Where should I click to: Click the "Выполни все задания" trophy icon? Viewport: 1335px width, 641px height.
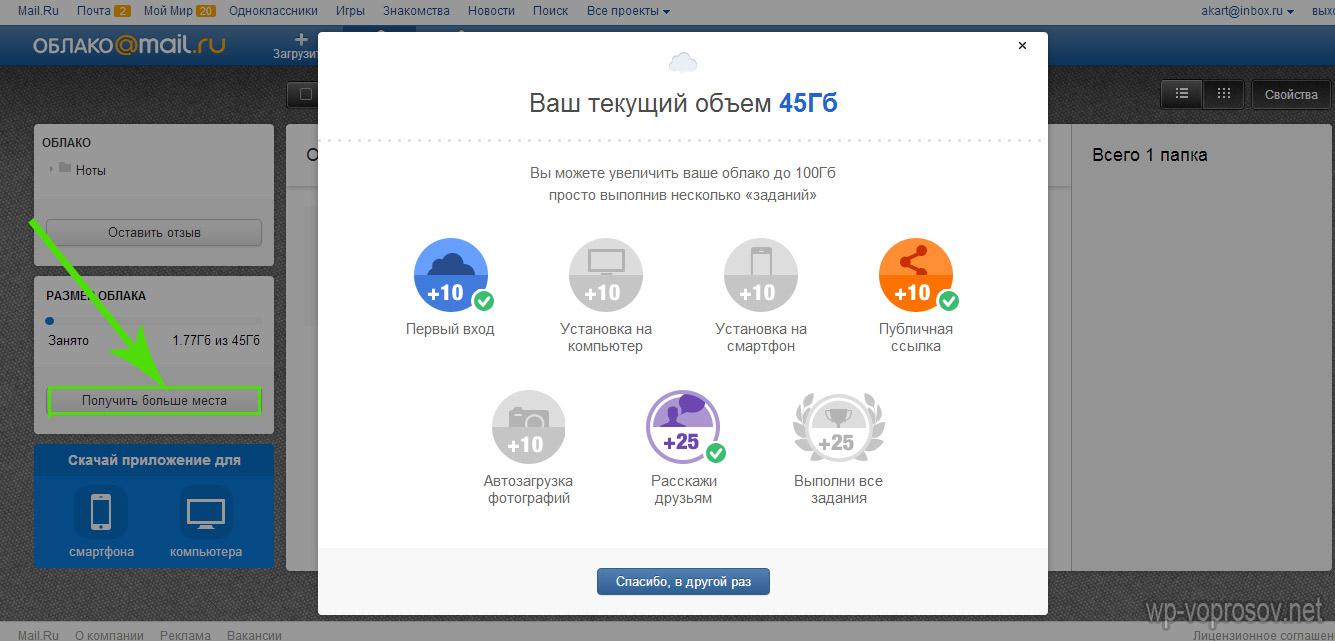838,427
